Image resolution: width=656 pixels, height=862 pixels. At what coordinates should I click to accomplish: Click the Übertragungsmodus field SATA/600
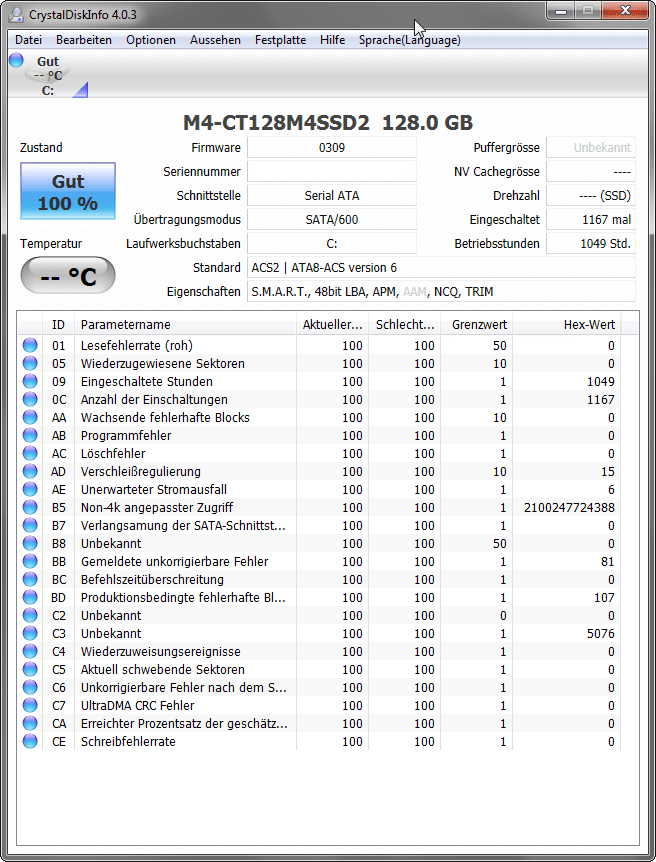coord(332,220)
